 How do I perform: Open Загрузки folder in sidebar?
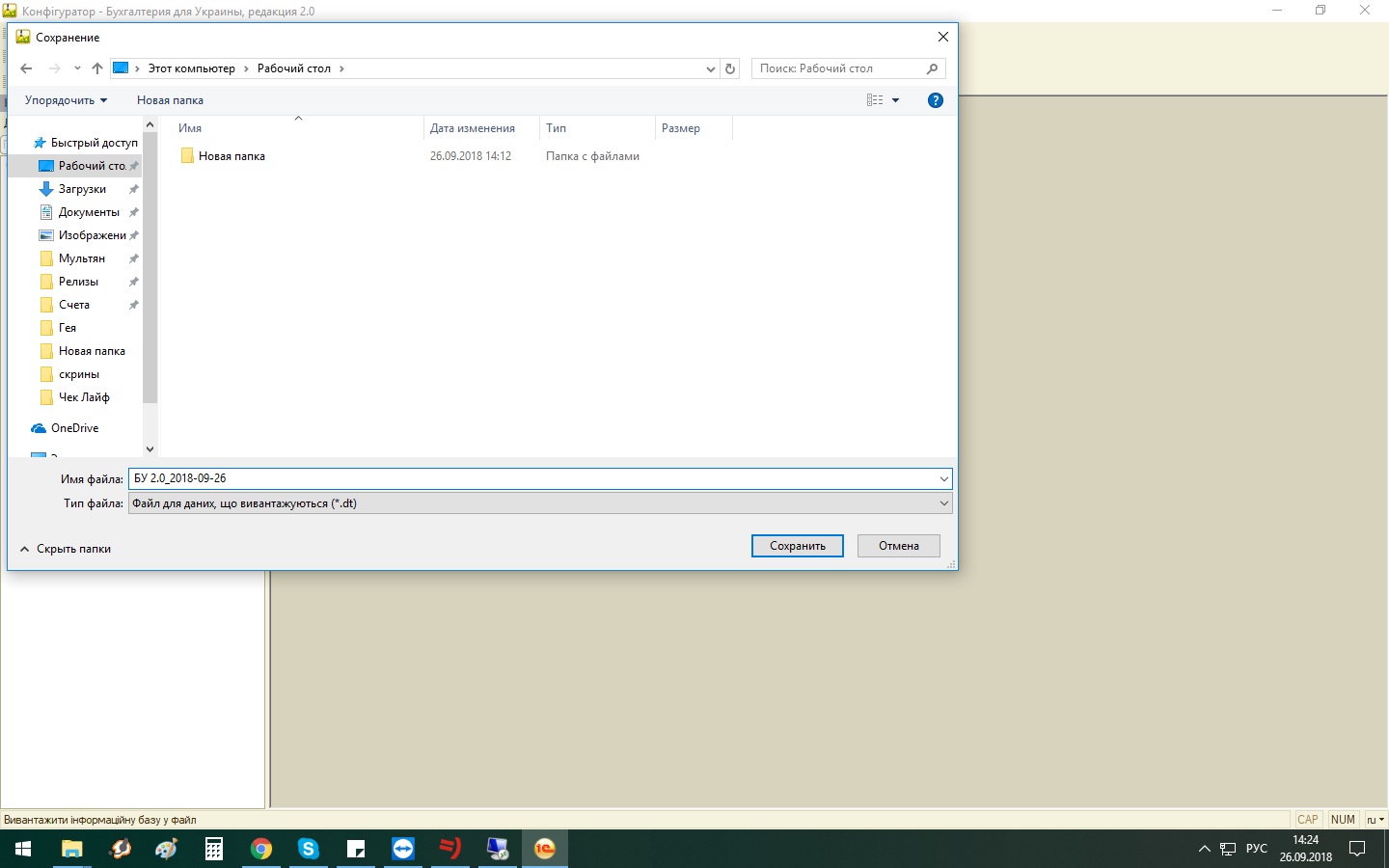pos(83,189)
